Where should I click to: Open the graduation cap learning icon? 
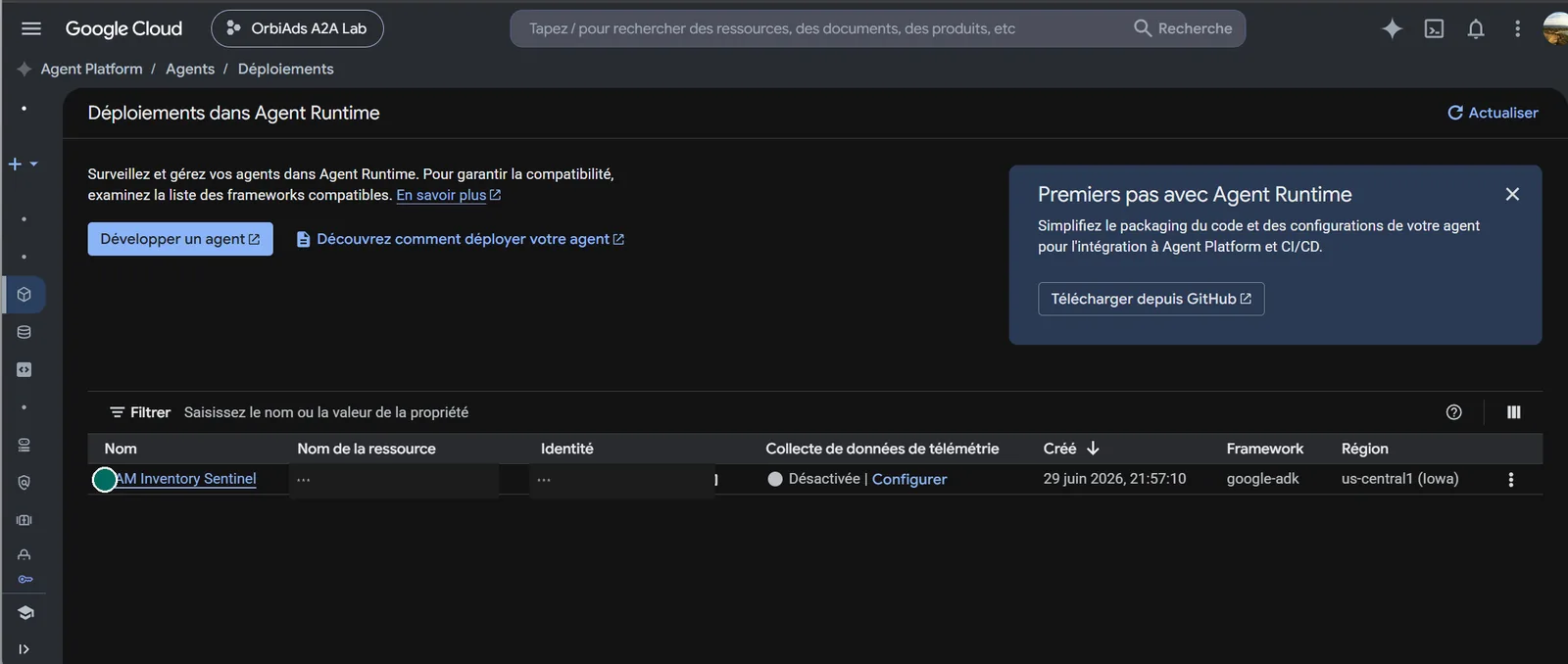pos(24,612)
